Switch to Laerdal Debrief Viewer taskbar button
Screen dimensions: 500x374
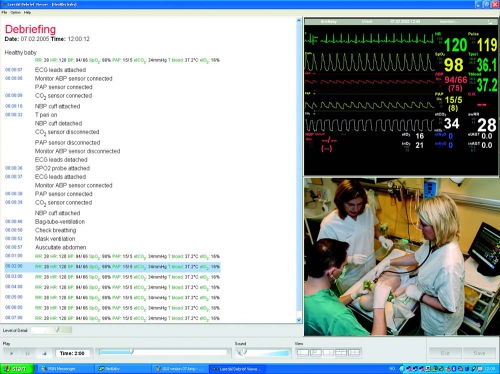point(238,369)
